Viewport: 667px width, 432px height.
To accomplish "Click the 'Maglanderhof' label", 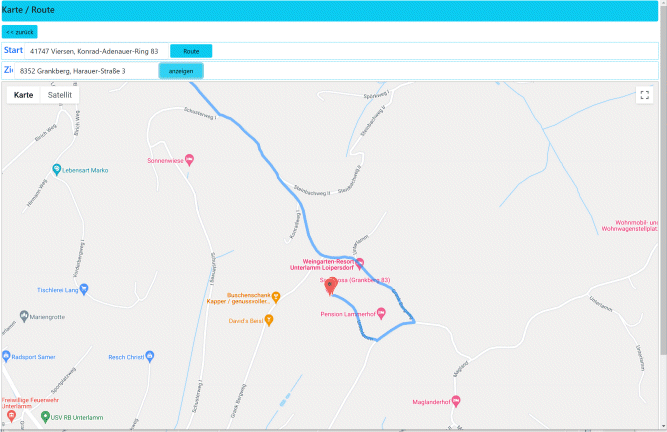I will click(x=431, y=402).
